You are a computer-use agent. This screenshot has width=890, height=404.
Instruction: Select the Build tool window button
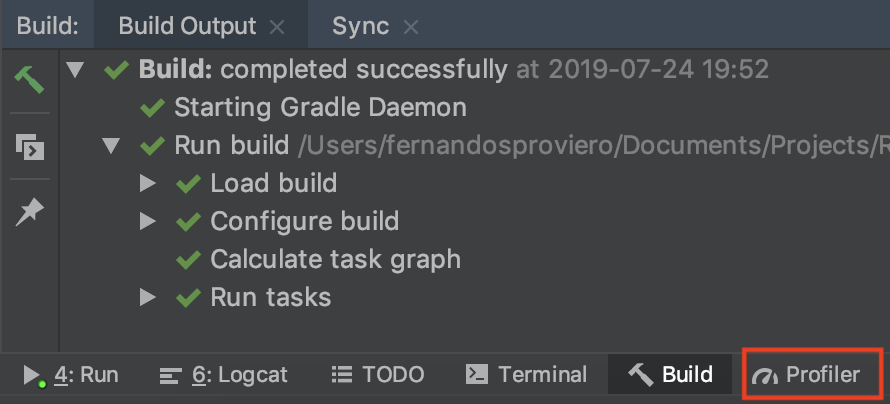coord(670,375)
